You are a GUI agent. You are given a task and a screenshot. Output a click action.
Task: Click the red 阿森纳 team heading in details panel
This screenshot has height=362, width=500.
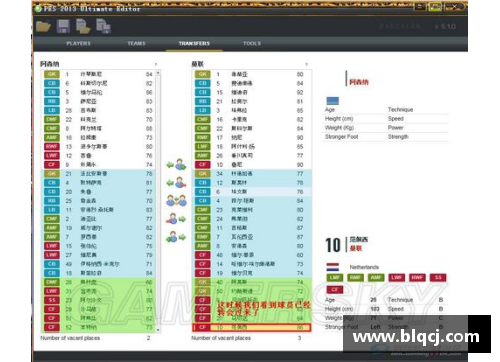click(x=359, y=82)
